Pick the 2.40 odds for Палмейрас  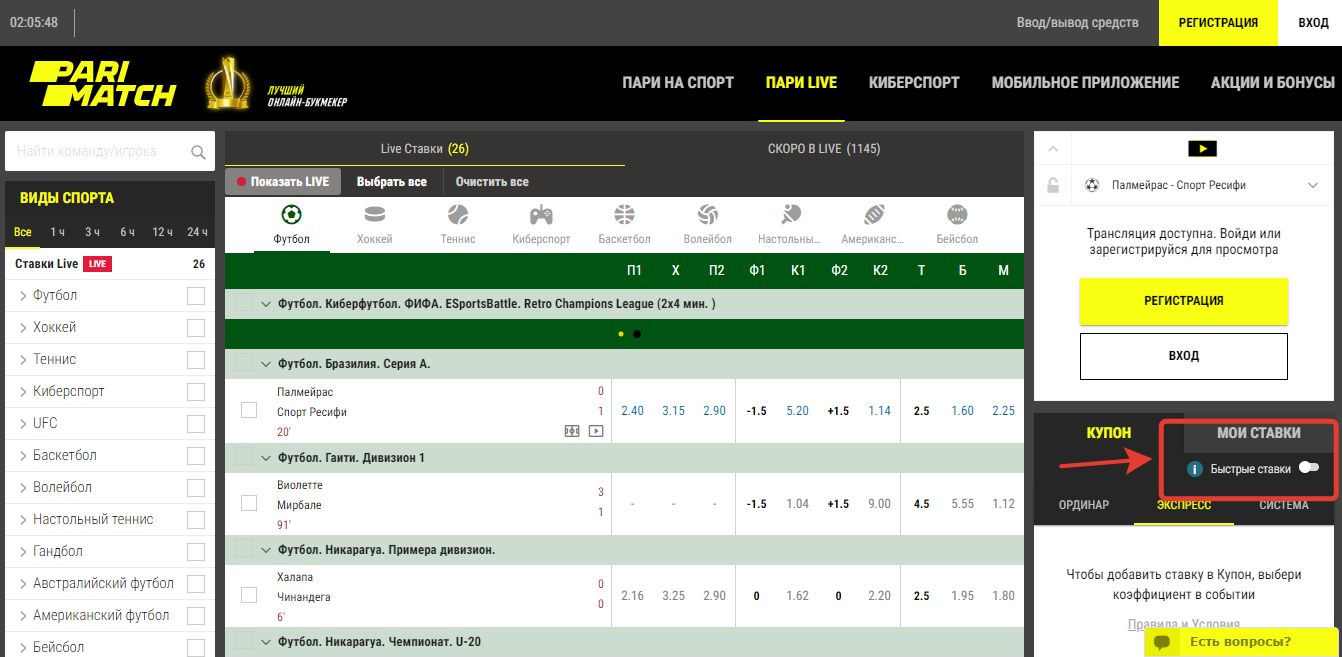click(632, 411)
